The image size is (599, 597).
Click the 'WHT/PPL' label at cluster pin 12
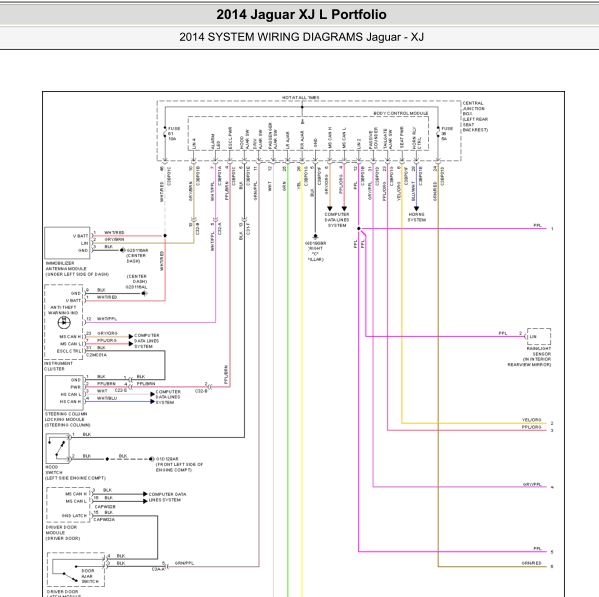point(107,319)
